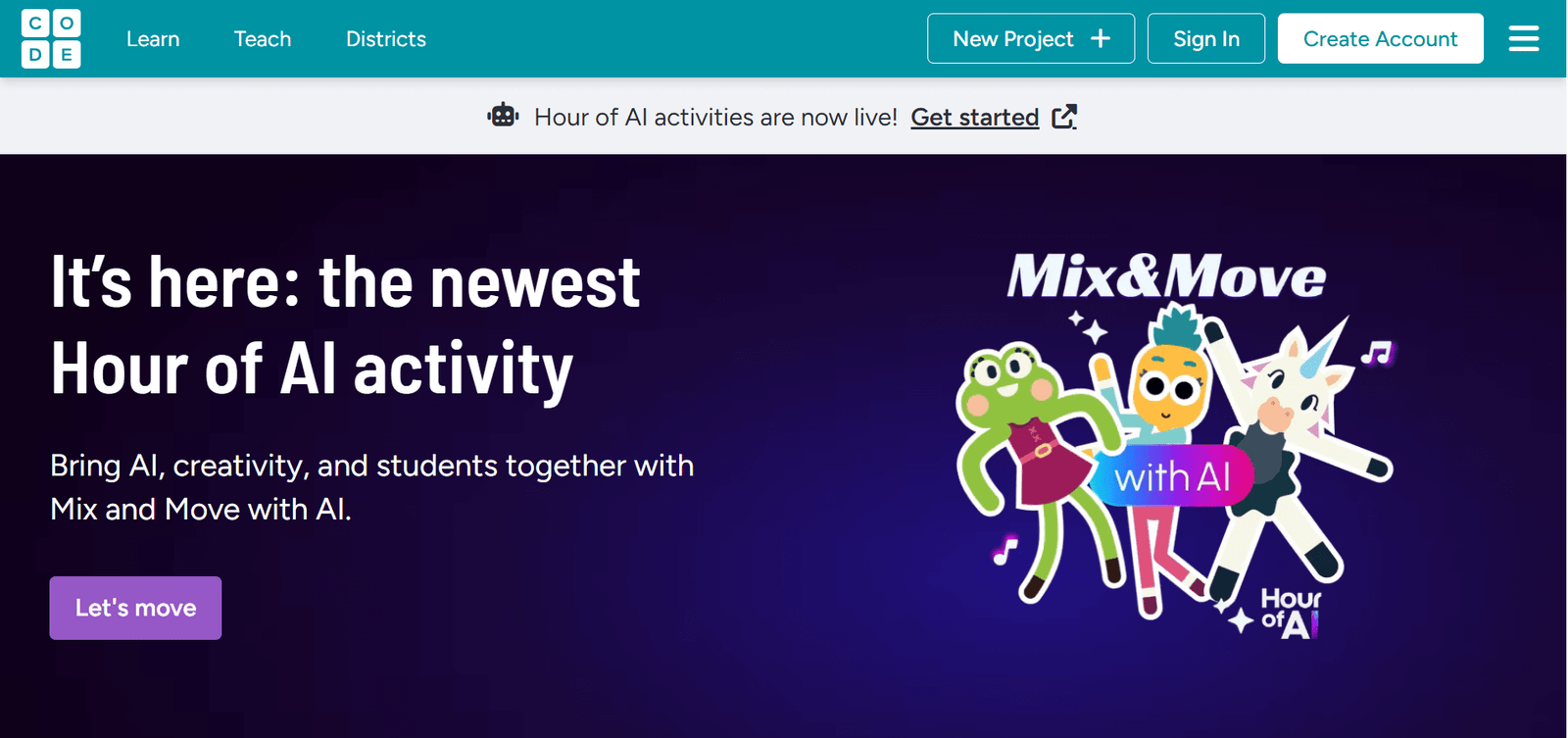This screenshot has height=738, width=1568.
Task: Click the New Project button
Action: tap(1031, 38)
